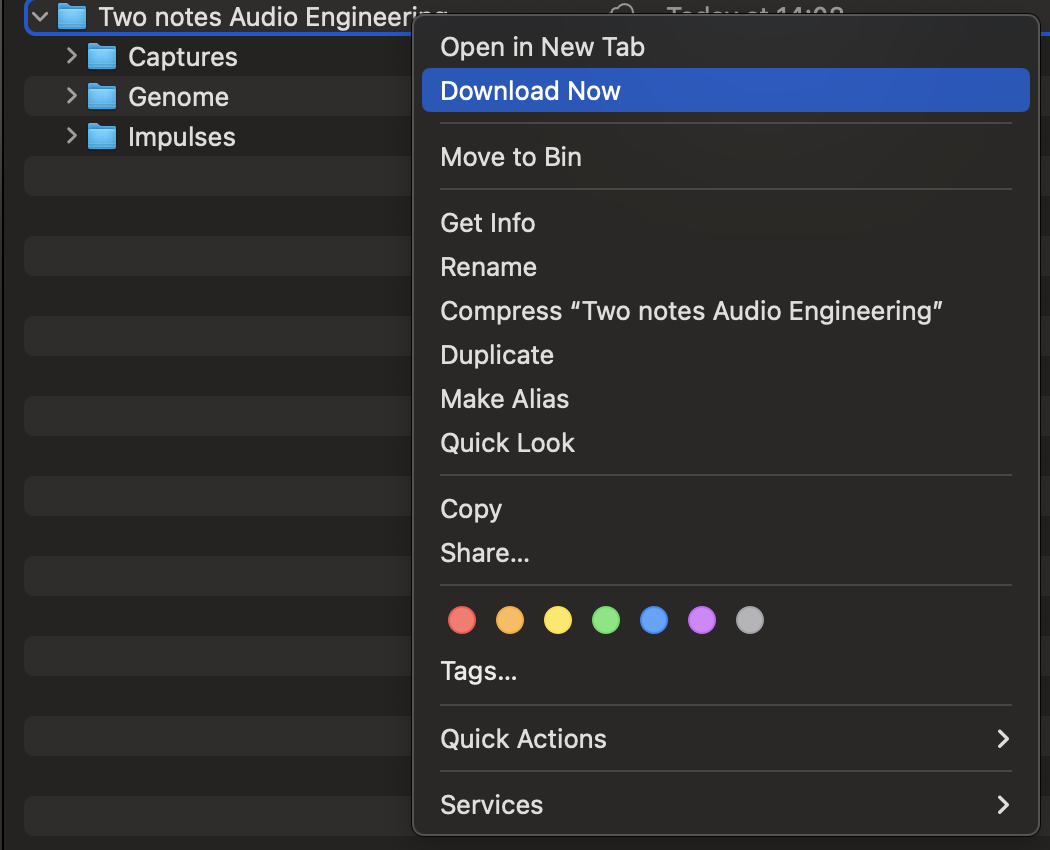Choose Rename in the context menu
Image resolution: width=1050 pixels, height=850 pixels.
[x=726, y=267]
